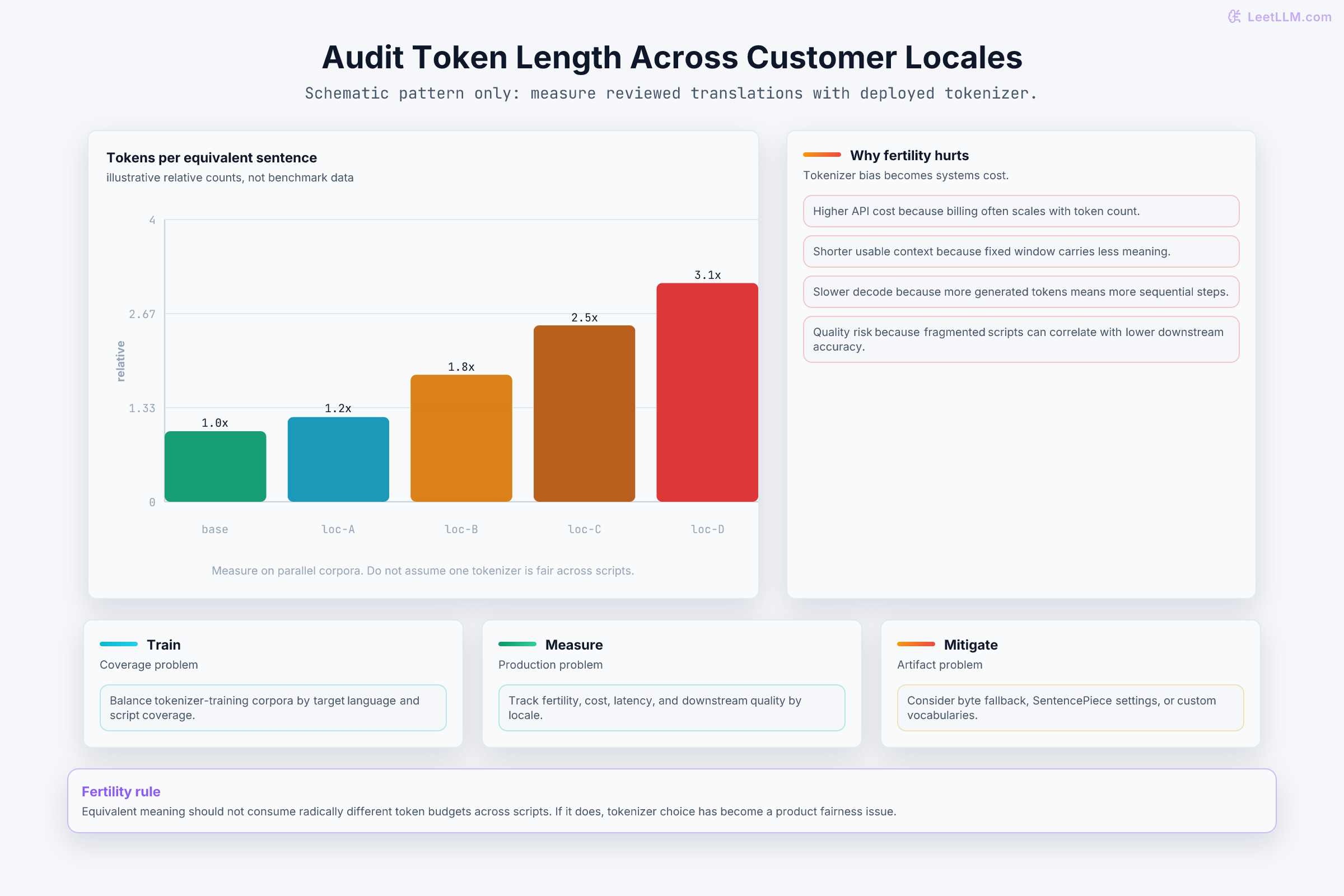Click the 'Tokens per equivalent sentence' heading
This screenshot has height=896, width=1344.
tap(212, 158)
